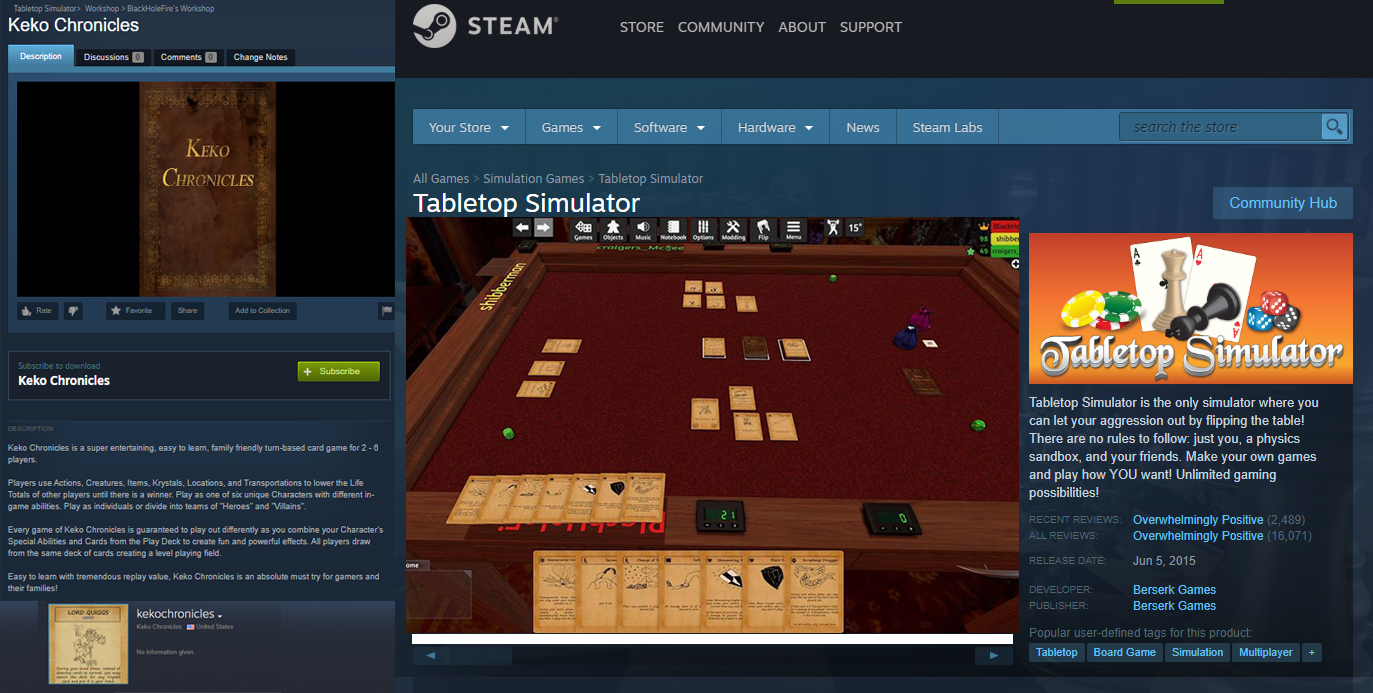The image size is (1373, 693).
Task: Expand the Your Store dropdown
Action: pyautogui.click(x=469, y=127)
